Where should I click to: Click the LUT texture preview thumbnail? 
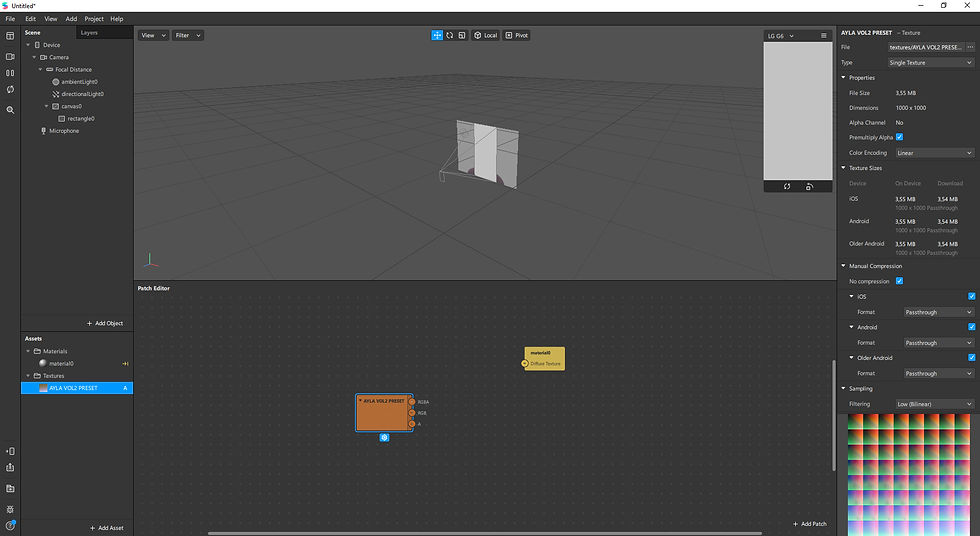point(909,474)
